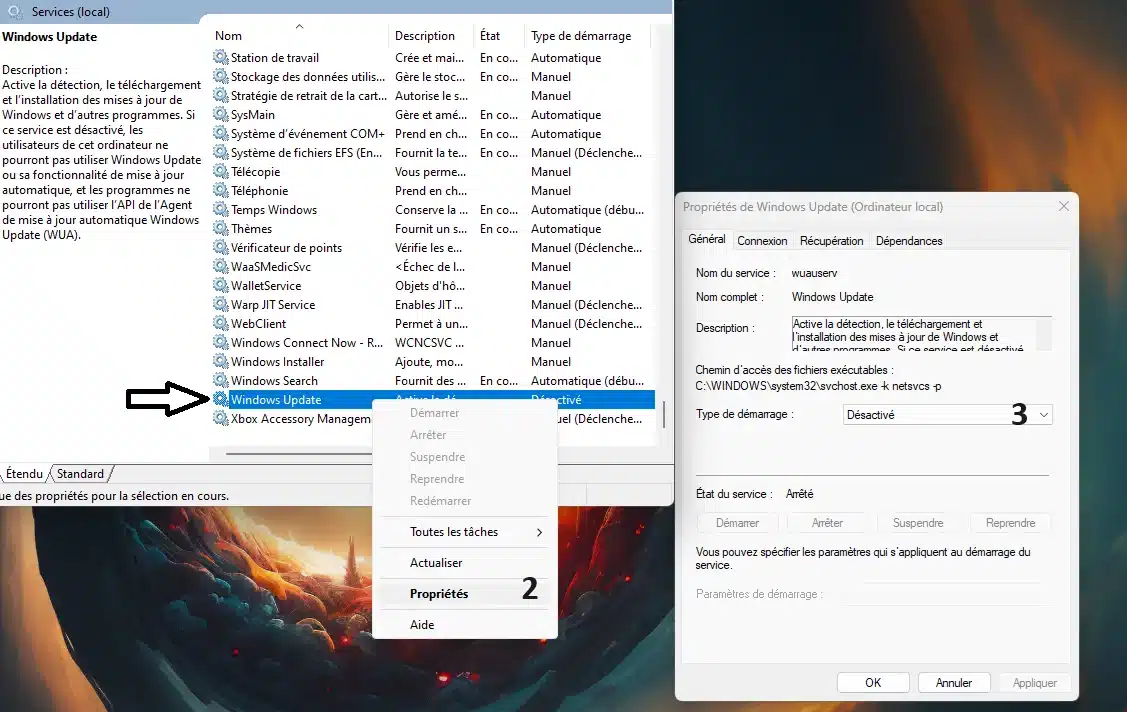The height and width of the screenshot is (712, 1127).
Task: Click the gear icon beside Xbox Accessory Management
Action: tap(221, 418)
